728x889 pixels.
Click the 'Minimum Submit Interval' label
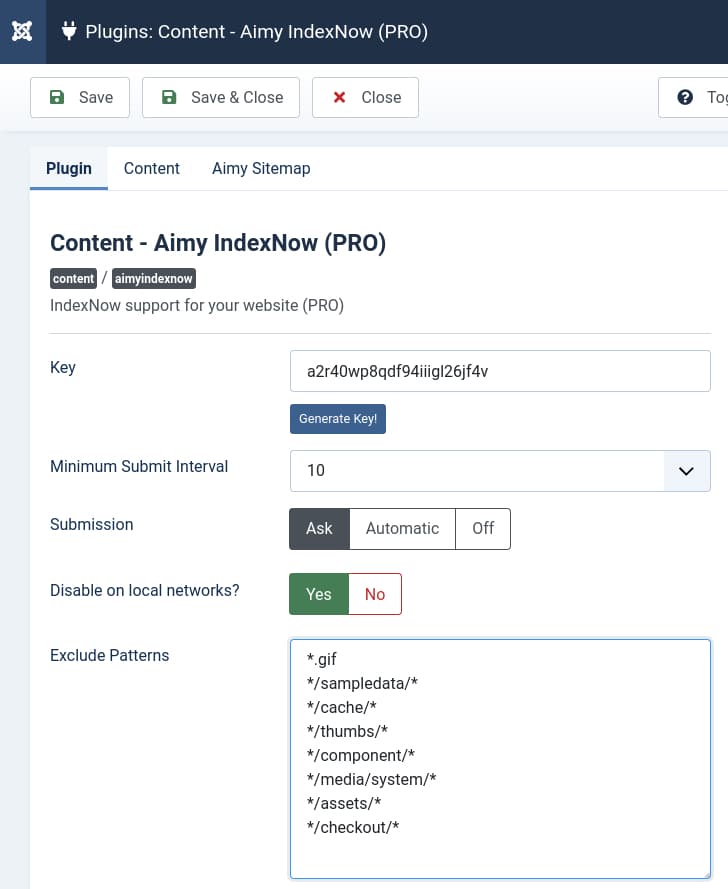pos(139,466)
